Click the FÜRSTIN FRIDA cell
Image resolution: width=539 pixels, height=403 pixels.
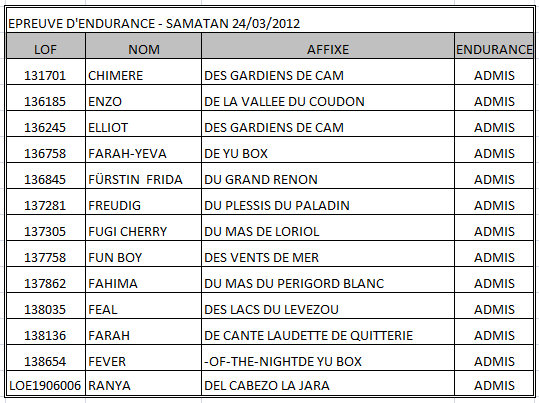[x=144, y=176]
